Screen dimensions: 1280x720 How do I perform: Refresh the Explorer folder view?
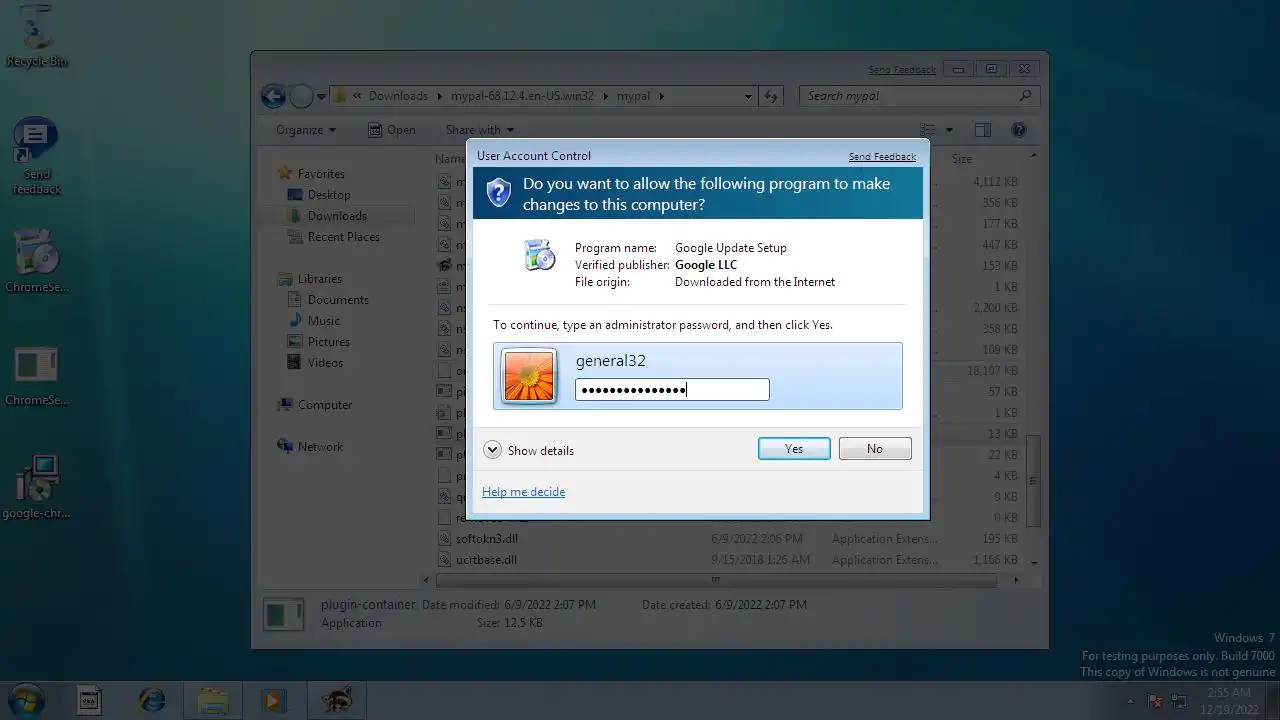point(771,97)
